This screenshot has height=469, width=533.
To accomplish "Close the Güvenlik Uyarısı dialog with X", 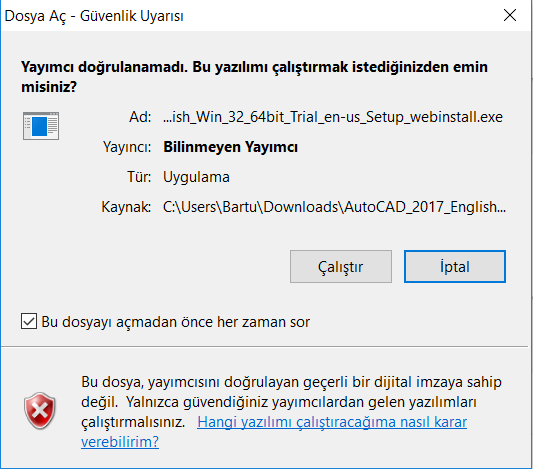I will point(510,15).
